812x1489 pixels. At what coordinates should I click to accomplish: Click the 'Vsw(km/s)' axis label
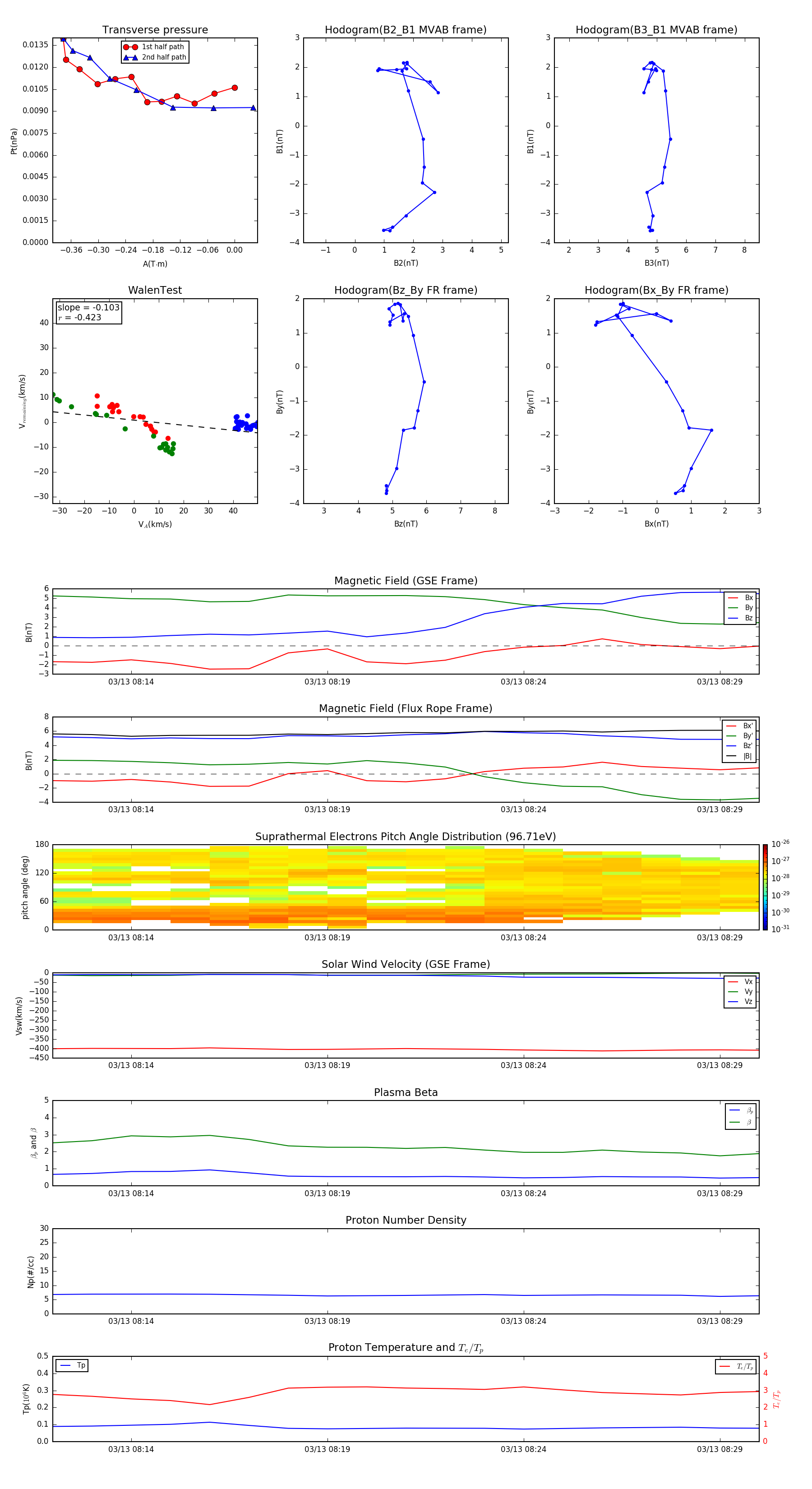click(x=19, y=1015)
